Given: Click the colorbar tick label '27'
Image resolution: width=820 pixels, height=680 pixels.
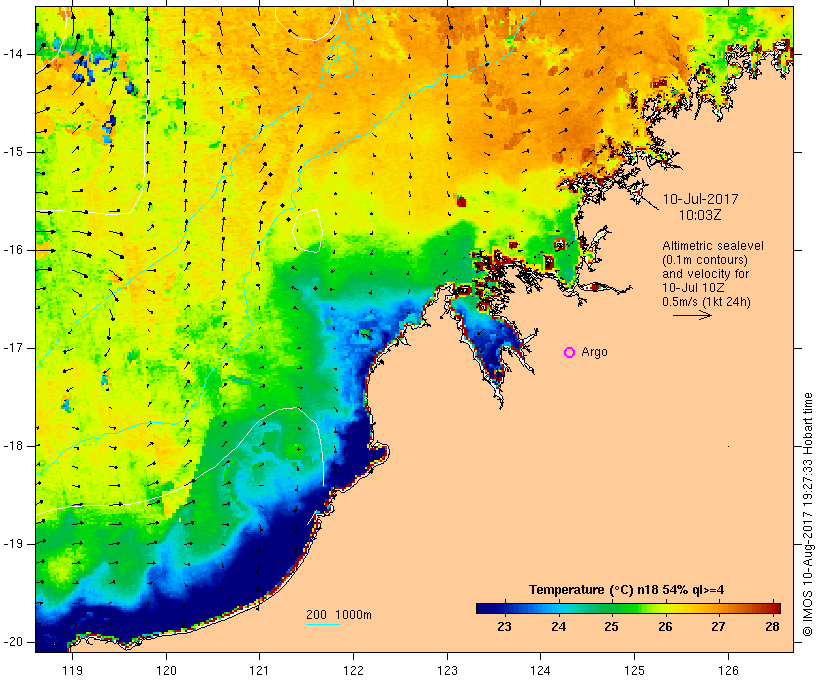Looking at the screenshot, I should click(719, 627).
